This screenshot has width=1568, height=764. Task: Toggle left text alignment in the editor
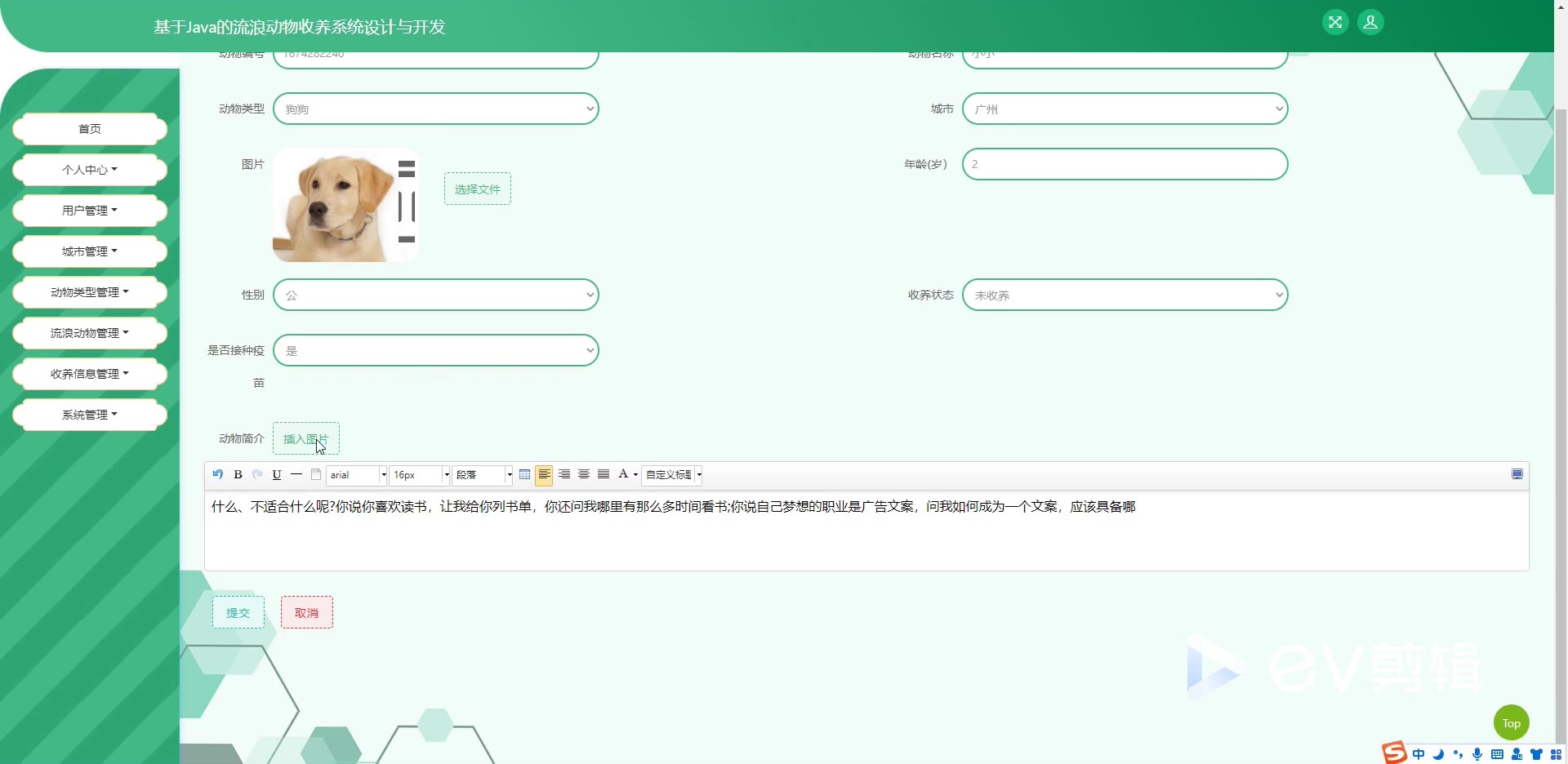pyautogui.click(x=544, y=474)
